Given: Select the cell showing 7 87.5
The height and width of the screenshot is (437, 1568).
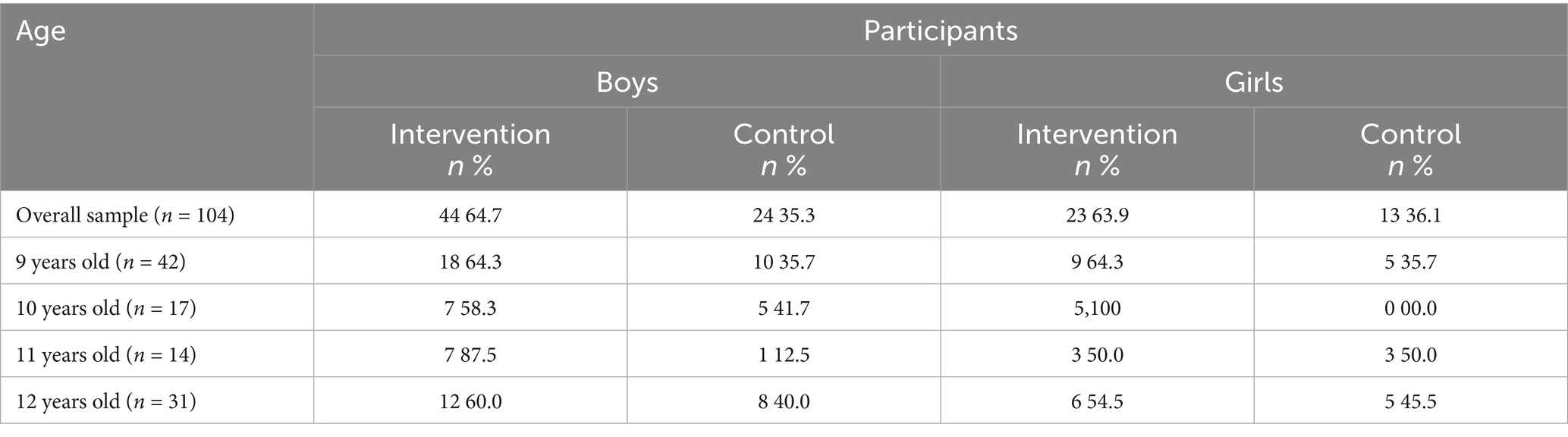Looking at the screenshot, I should tap(470, 354).
